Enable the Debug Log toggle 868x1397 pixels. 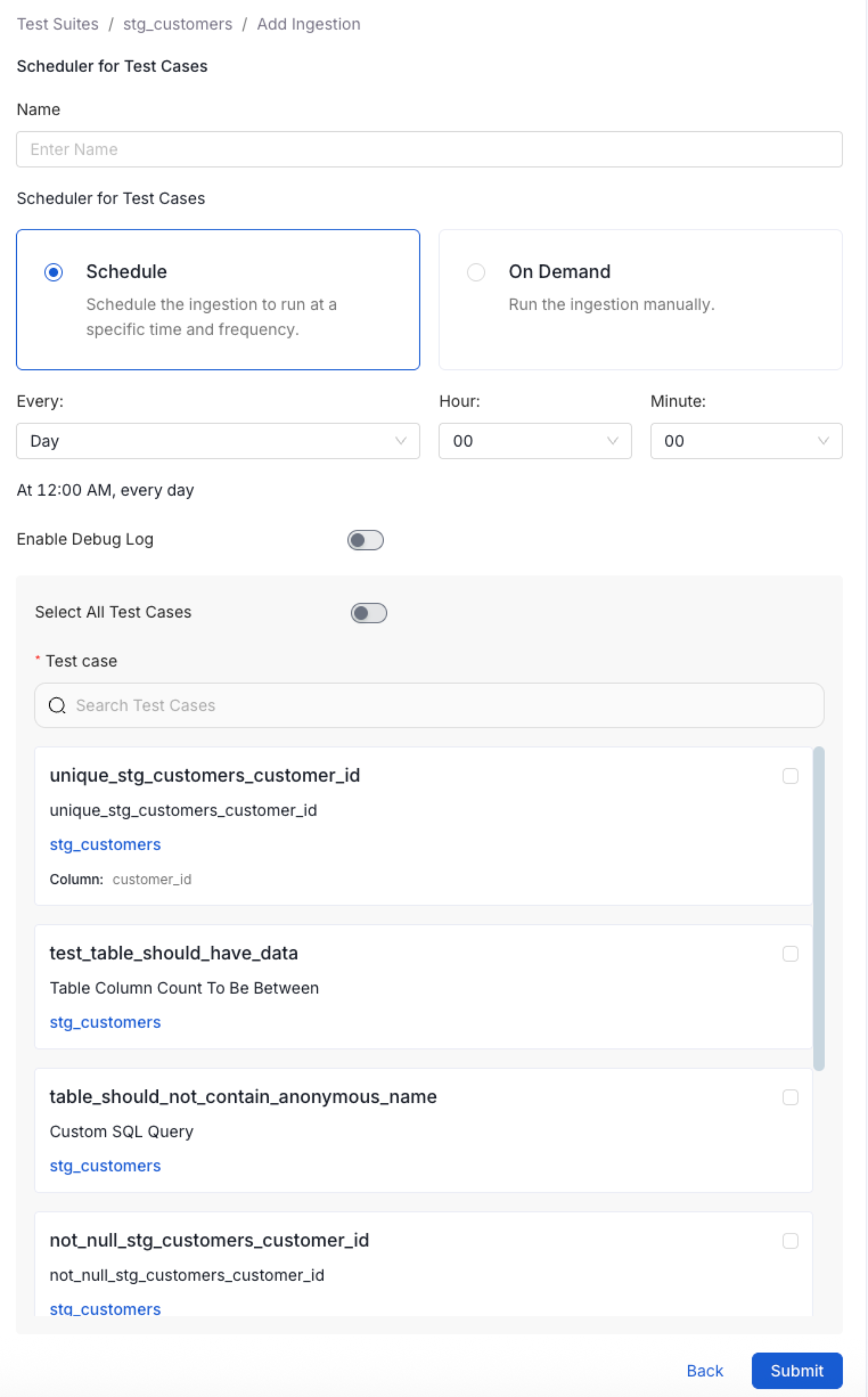click(x=365, y=540)
